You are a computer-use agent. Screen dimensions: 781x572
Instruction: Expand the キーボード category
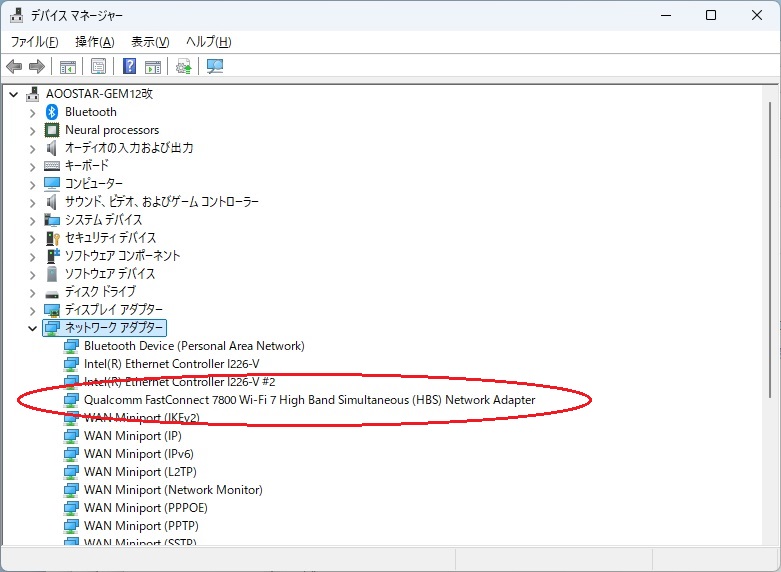[x=32, y=166]
